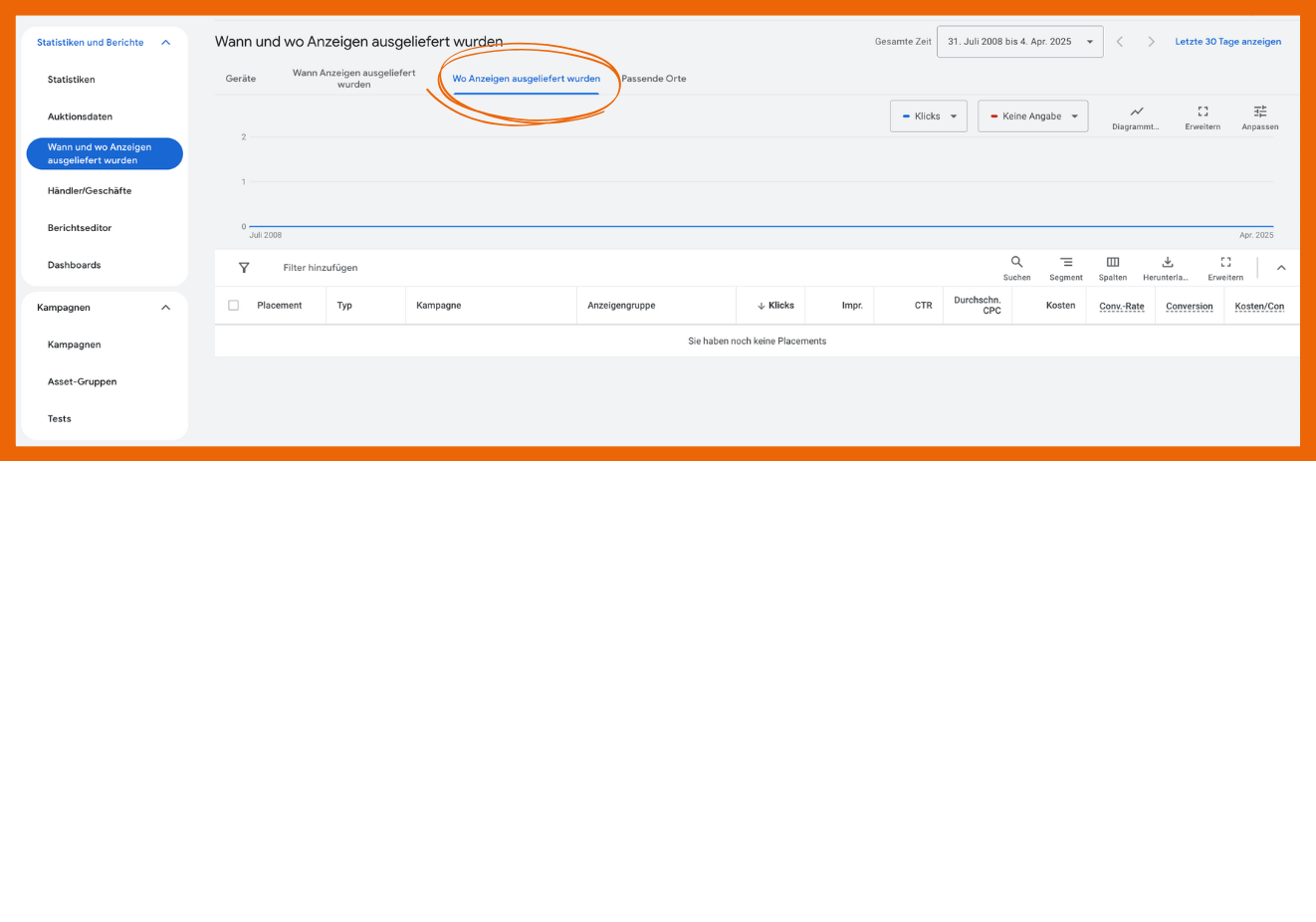Switch to the Passende Orte tab
Viewport: 1316px width, 922px height.
653,79
